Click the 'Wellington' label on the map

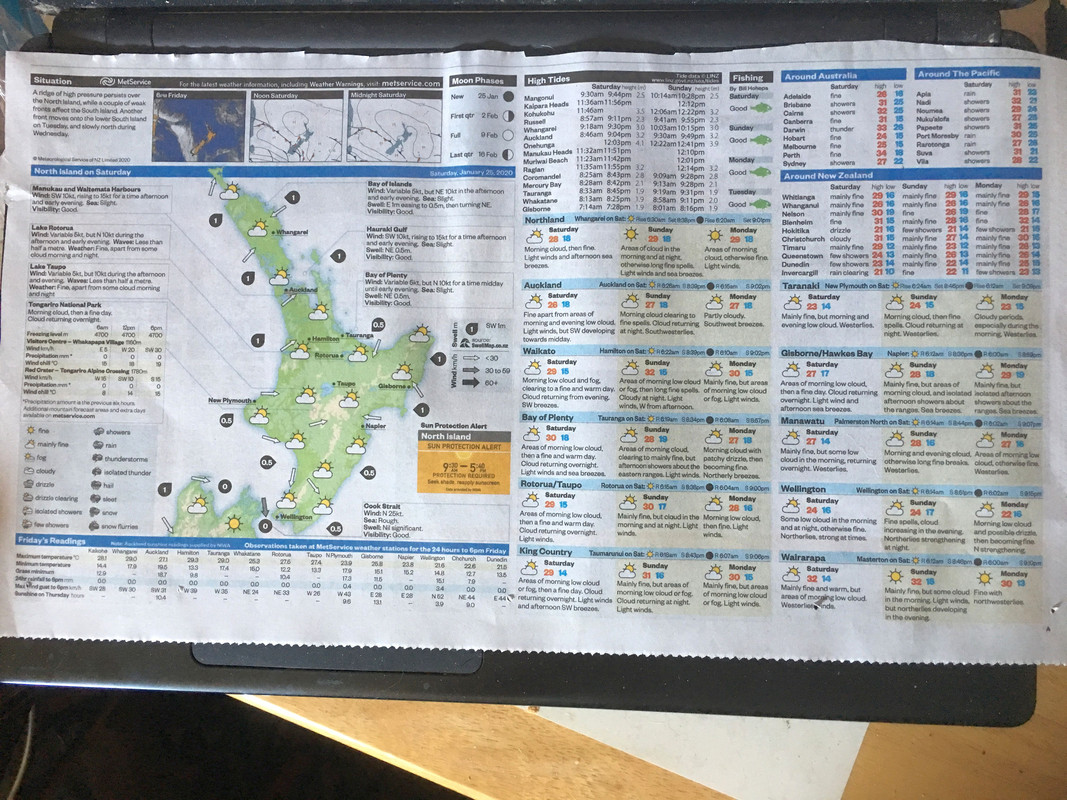point(296,517)
